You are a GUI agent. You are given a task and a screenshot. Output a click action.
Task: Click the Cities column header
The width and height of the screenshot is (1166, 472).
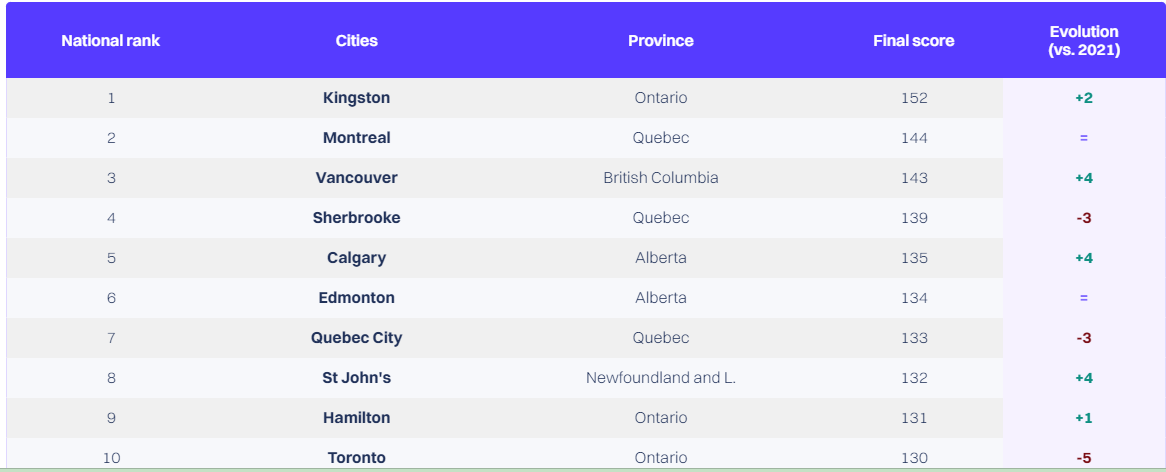(x=357, y=41)
